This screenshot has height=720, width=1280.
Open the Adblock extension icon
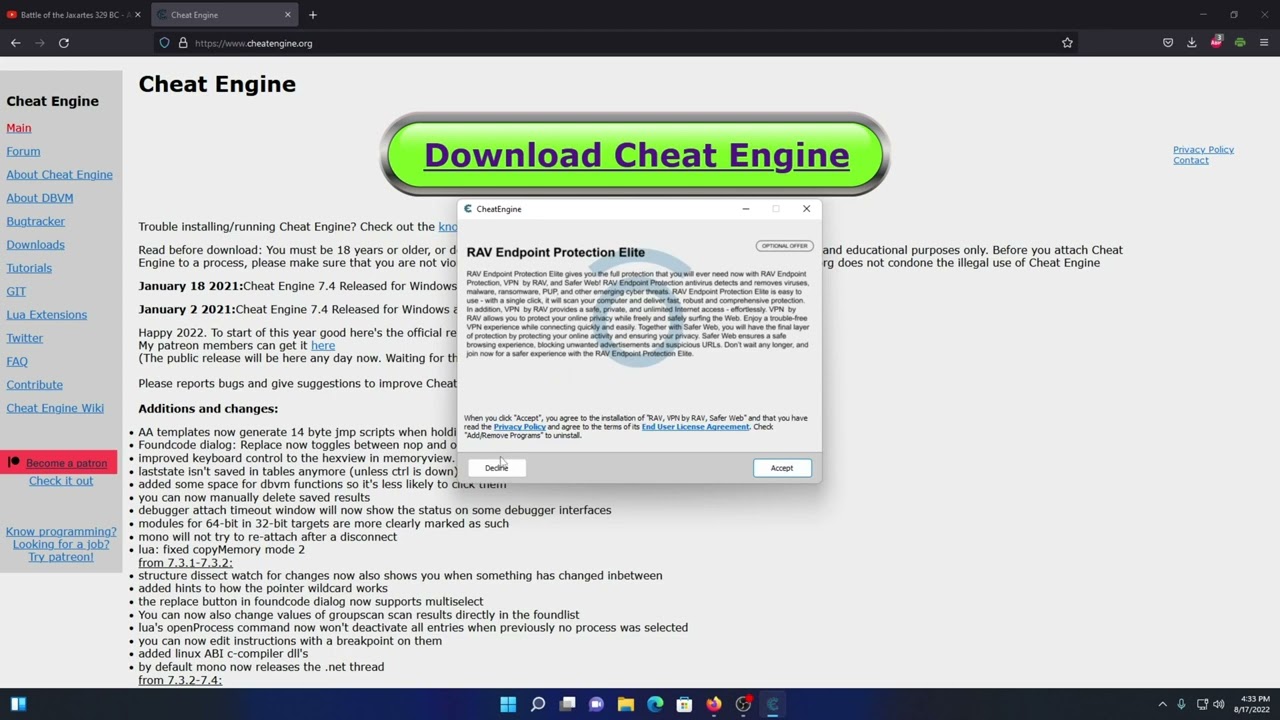pos(1216,43)
